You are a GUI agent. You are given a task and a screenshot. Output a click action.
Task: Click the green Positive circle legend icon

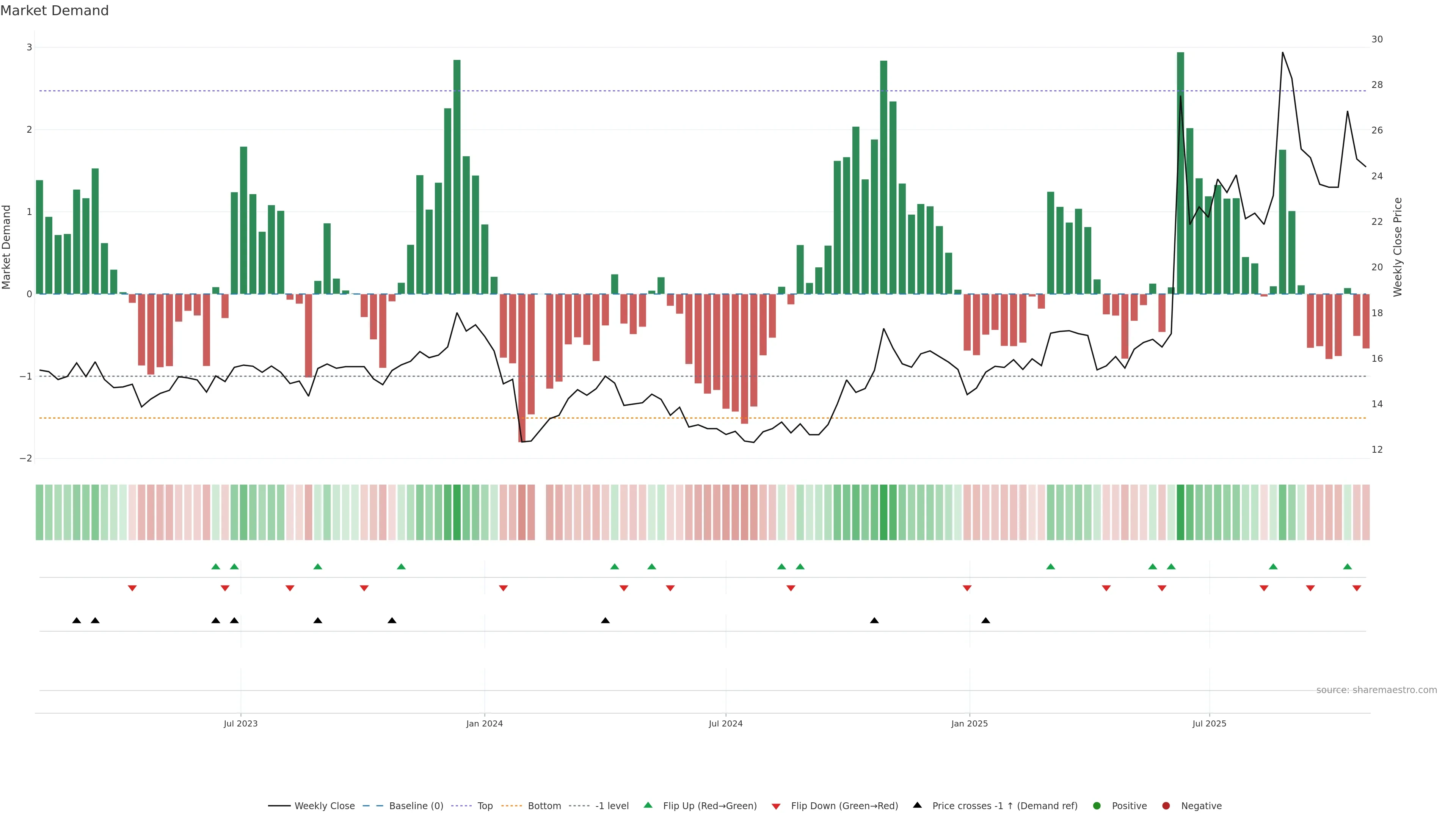click(1097, 805)
